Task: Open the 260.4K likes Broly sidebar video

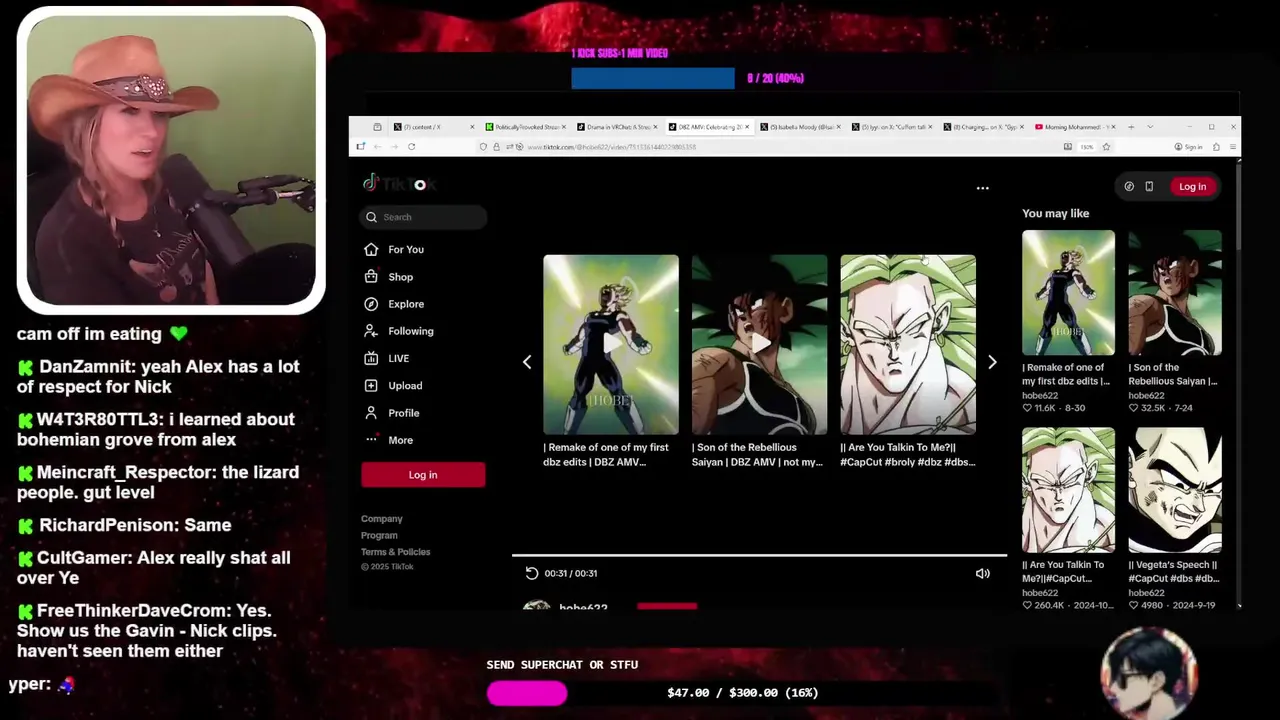Action: click(1068, 490)
